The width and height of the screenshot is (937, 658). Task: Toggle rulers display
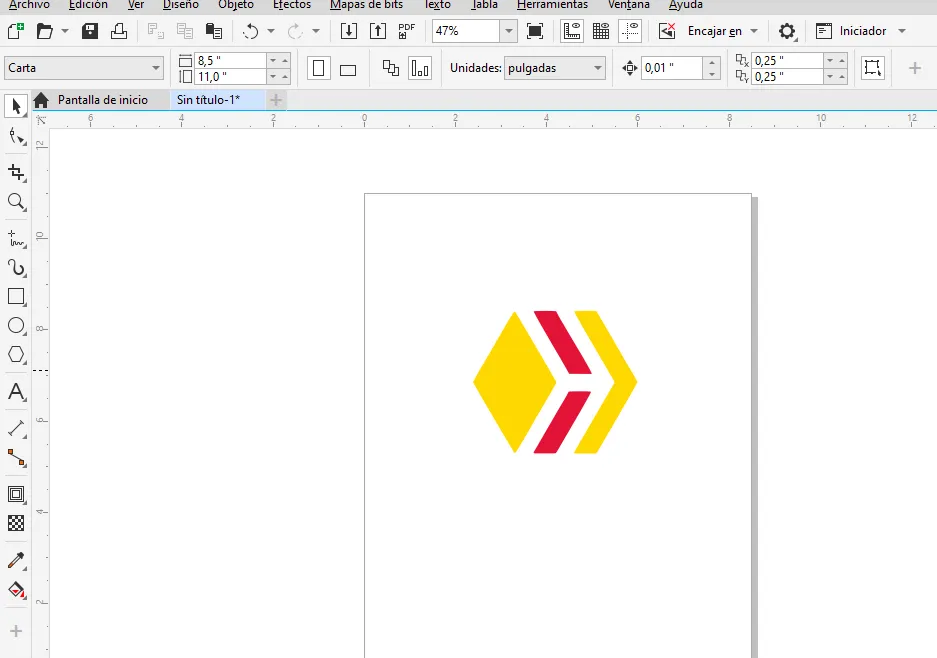[x=572, y=31]
